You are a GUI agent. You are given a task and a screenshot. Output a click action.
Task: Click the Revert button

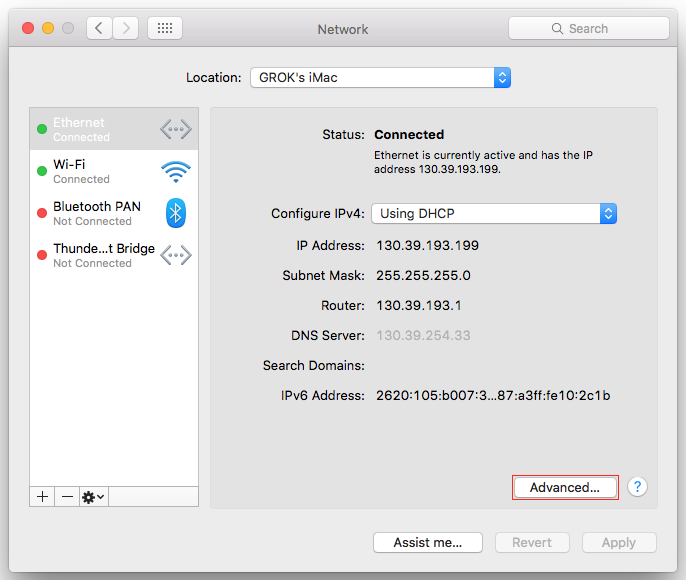(x=532, y=542)
